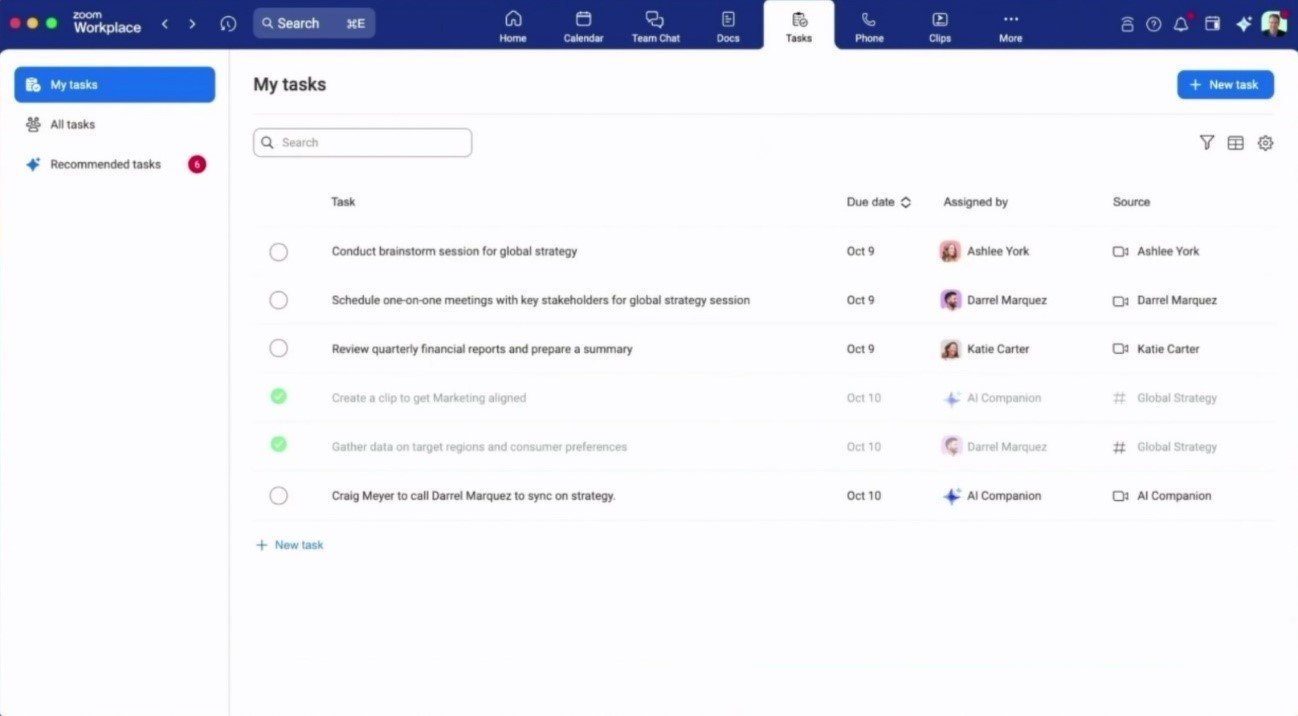Open the Phone tab
Screen dimensions: 1298x716
pos(869,25)
